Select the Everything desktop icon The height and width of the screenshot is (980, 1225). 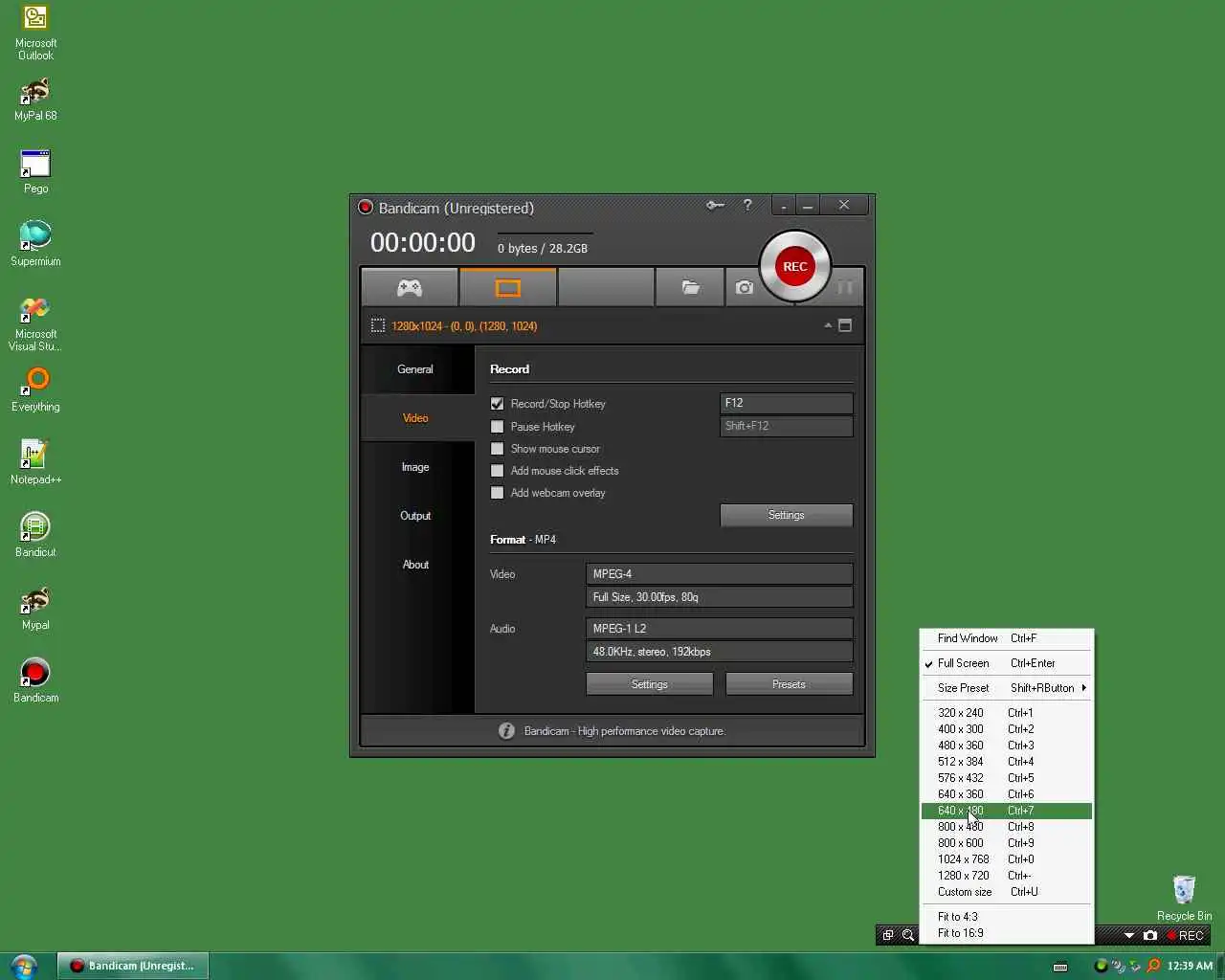click(35, 390)
